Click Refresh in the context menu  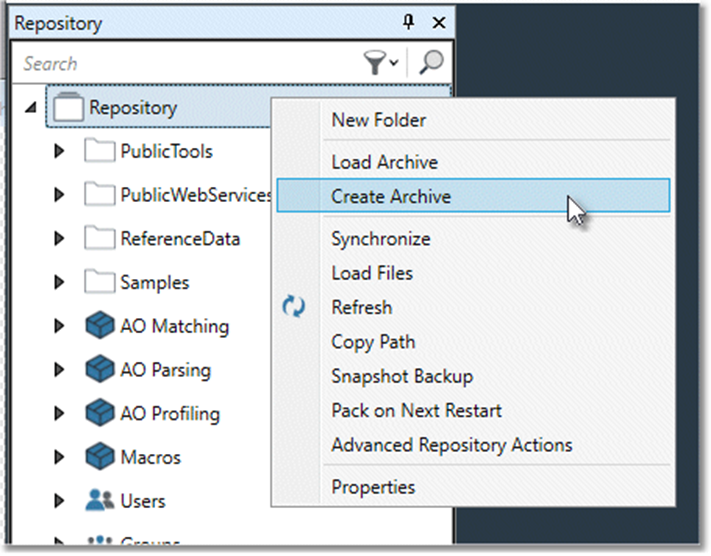coord(361,308)
